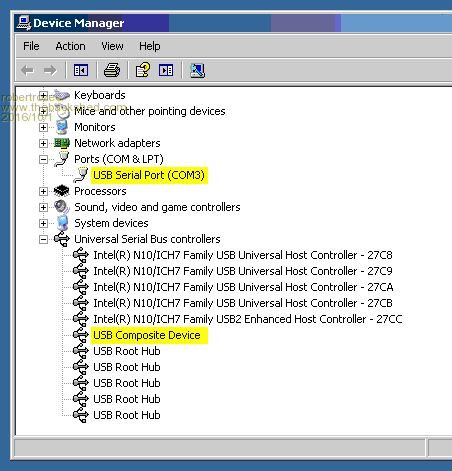Collapse Universal Serial Bus controllers node

tap(43, 239)
